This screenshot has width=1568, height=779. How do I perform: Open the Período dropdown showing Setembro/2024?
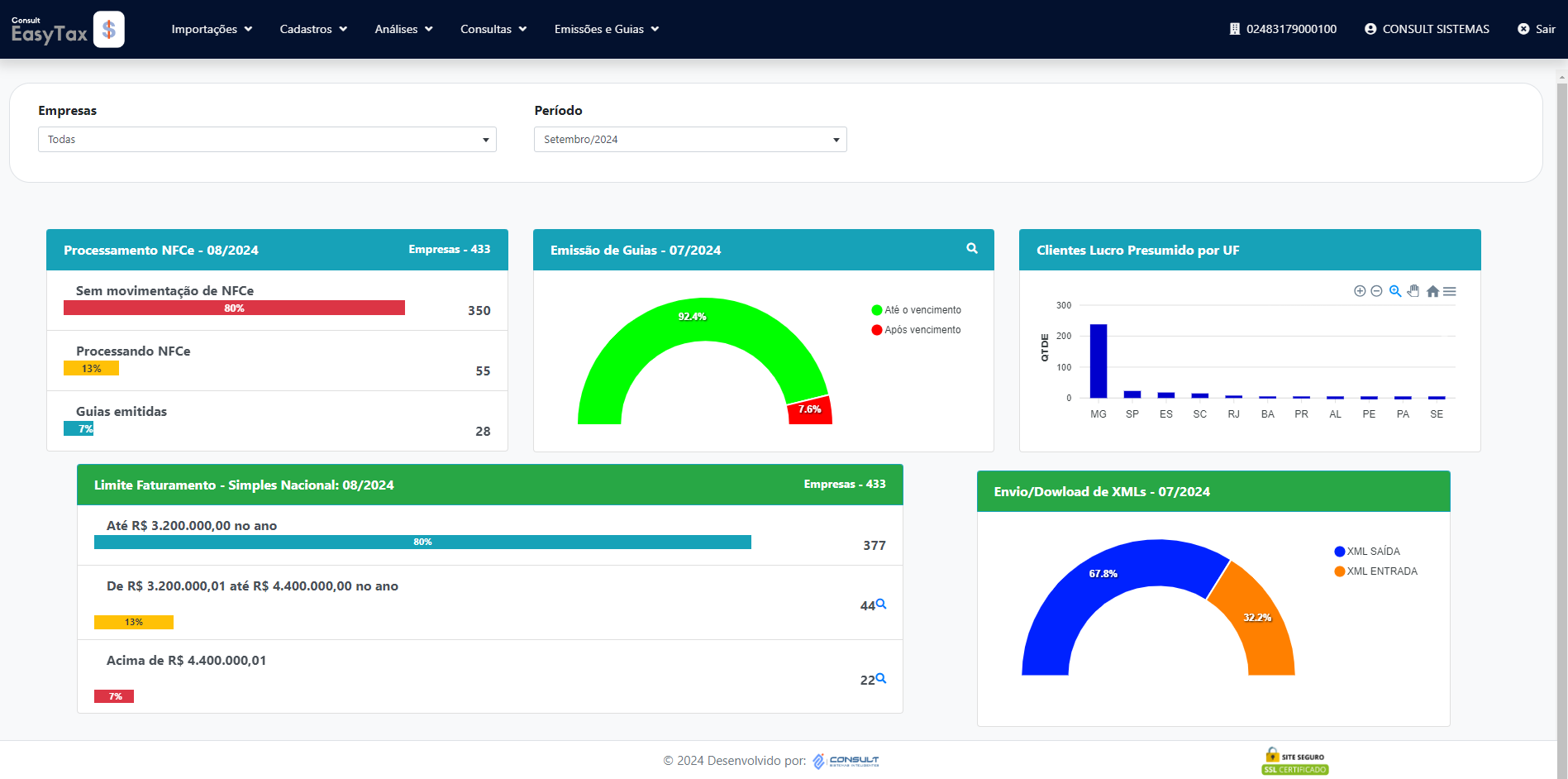point(690,139)
